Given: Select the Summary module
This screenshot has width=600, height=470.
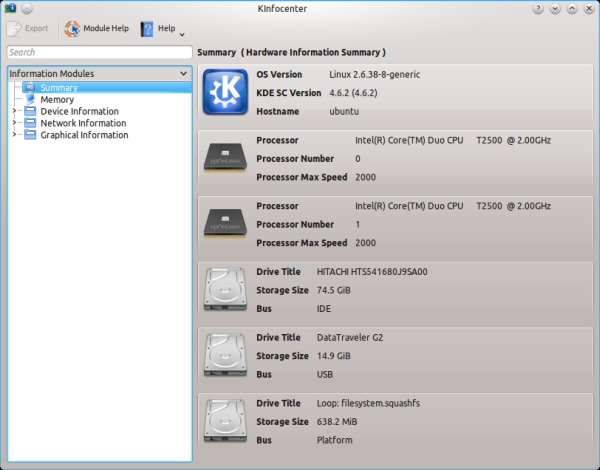Looking at the screenshot, I should (58, 88).
